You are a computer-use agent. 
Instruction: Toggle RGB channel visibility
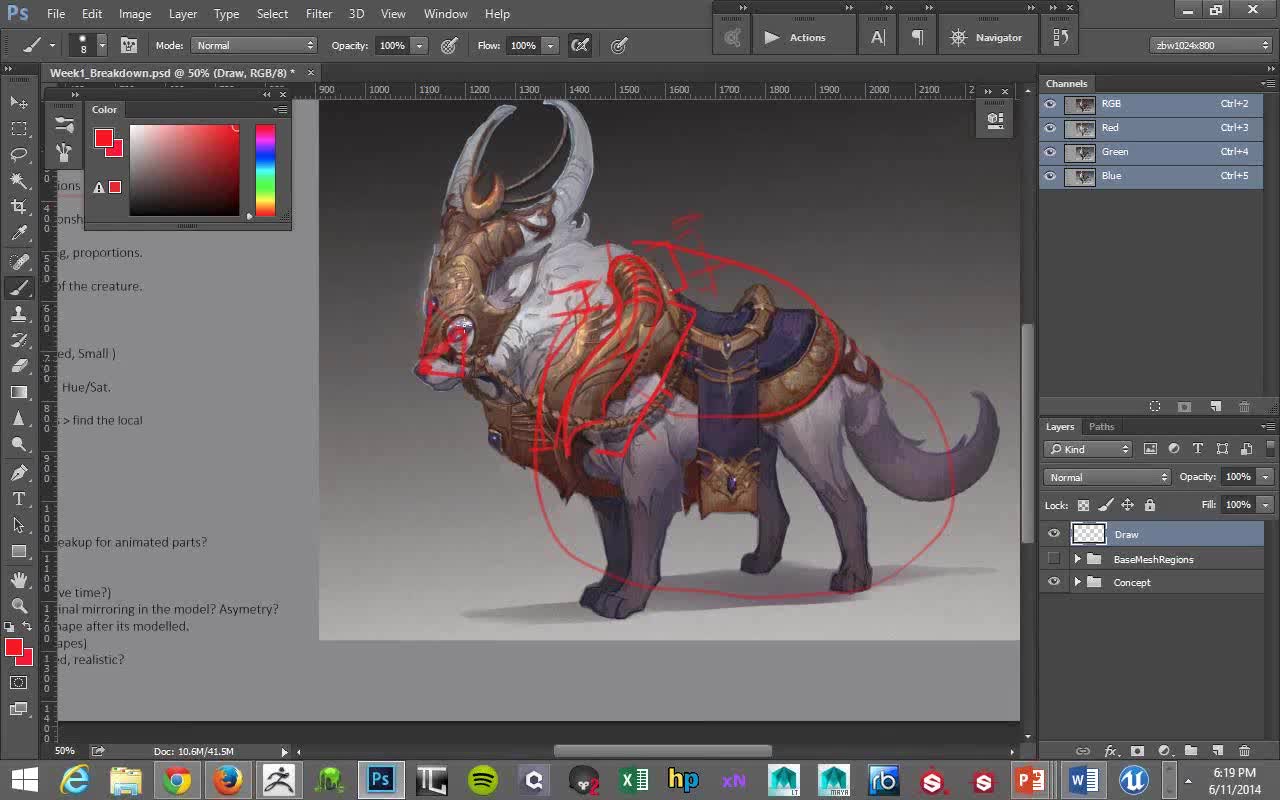(1050, 104)
